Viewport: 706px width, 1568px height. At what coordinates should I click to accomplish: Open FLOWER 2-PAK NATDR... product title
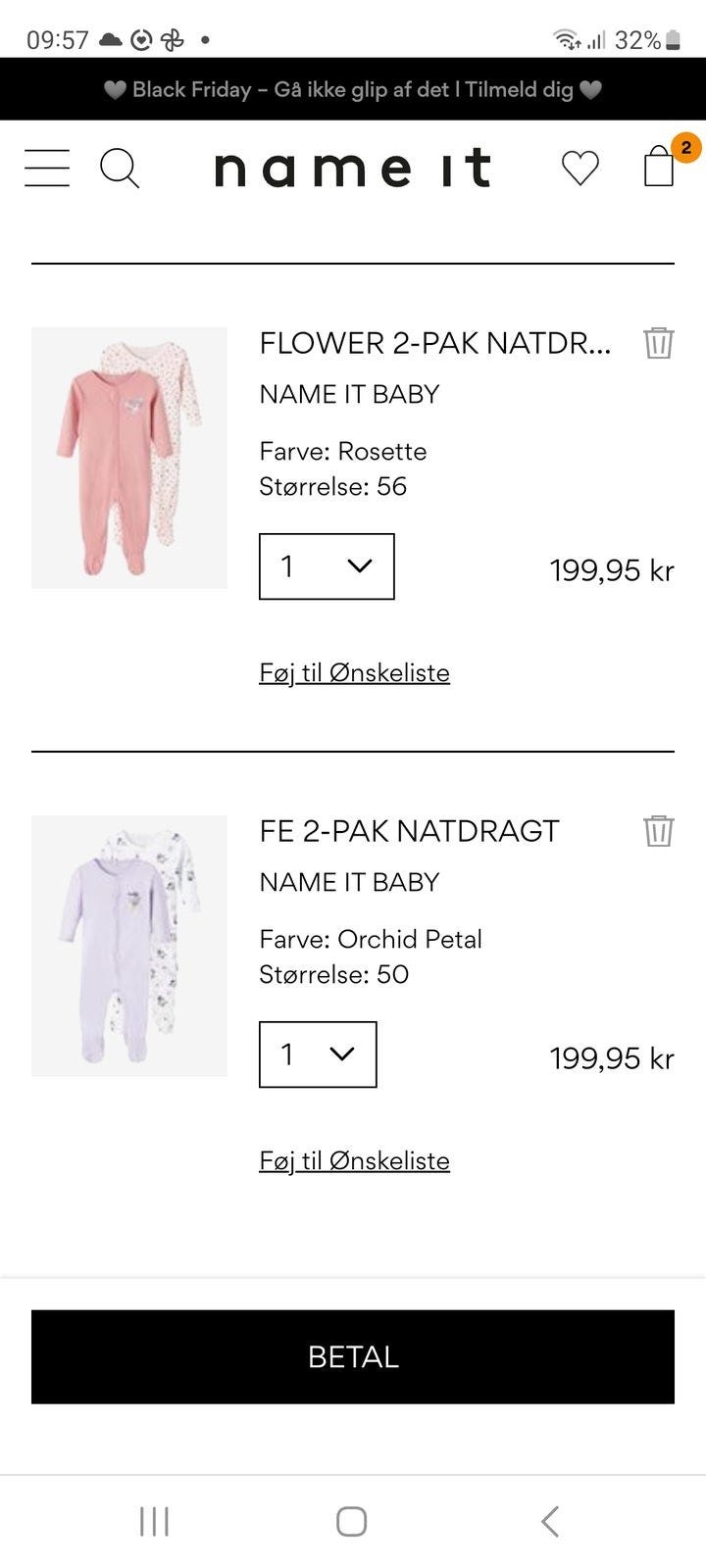point(434,343)
